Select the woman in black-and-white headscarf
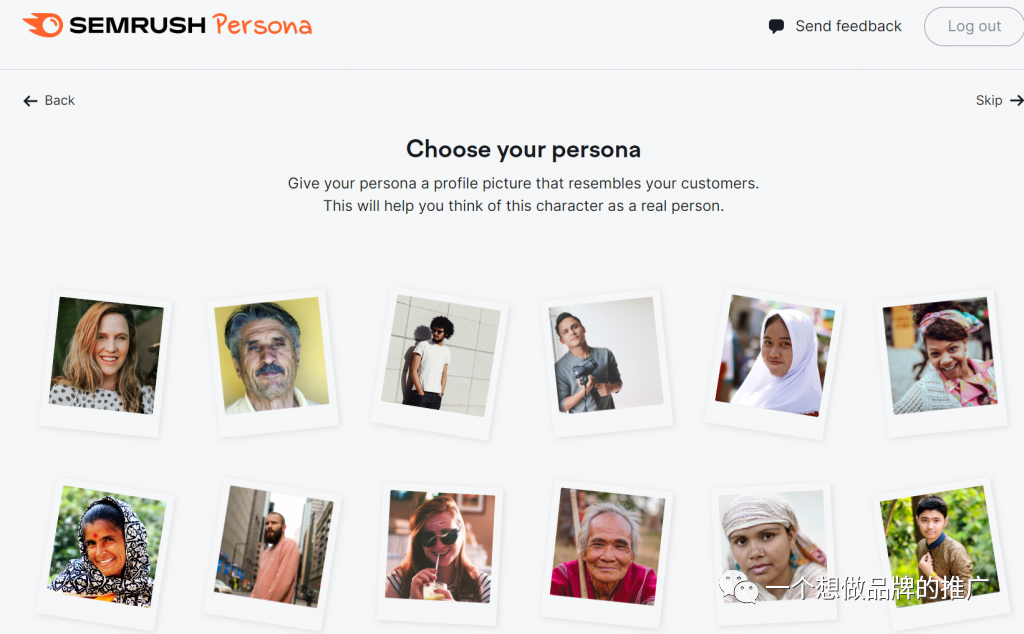1024x634 pixels. coord(104,547)
